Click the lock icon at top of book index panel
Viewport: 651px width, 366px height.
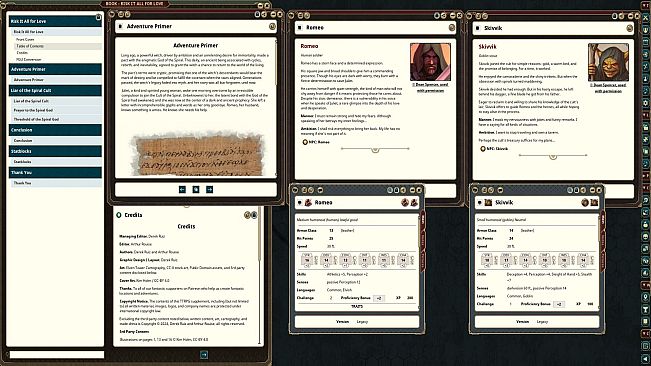(98, 17)
